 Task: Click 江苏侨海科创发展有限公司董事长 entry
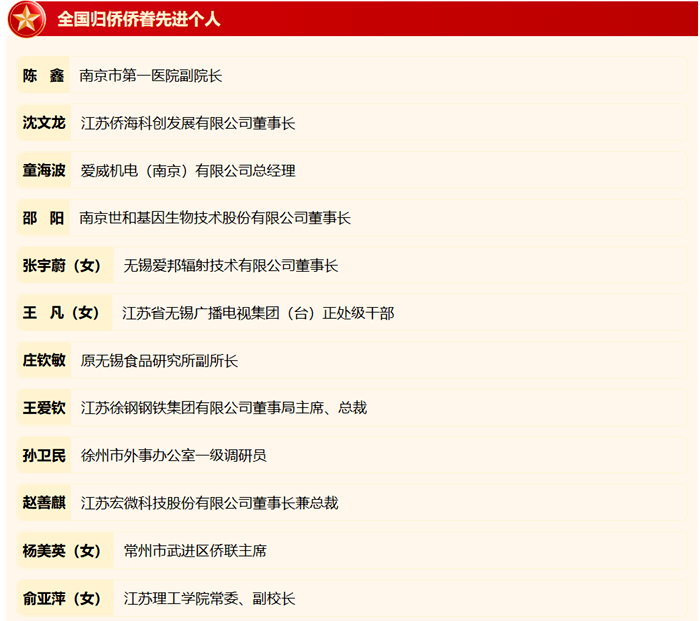pos(187,123)
